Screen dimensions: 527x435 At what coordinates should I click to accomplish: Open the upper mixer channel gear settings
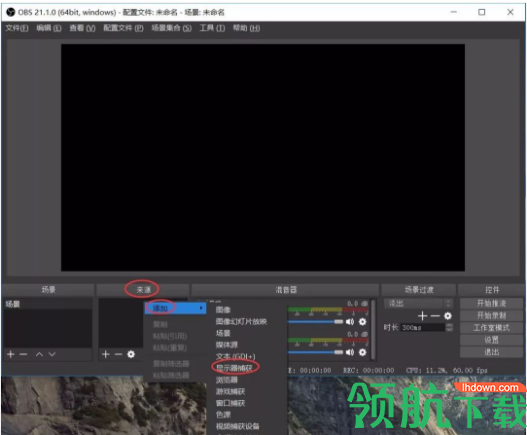[362, 322]
